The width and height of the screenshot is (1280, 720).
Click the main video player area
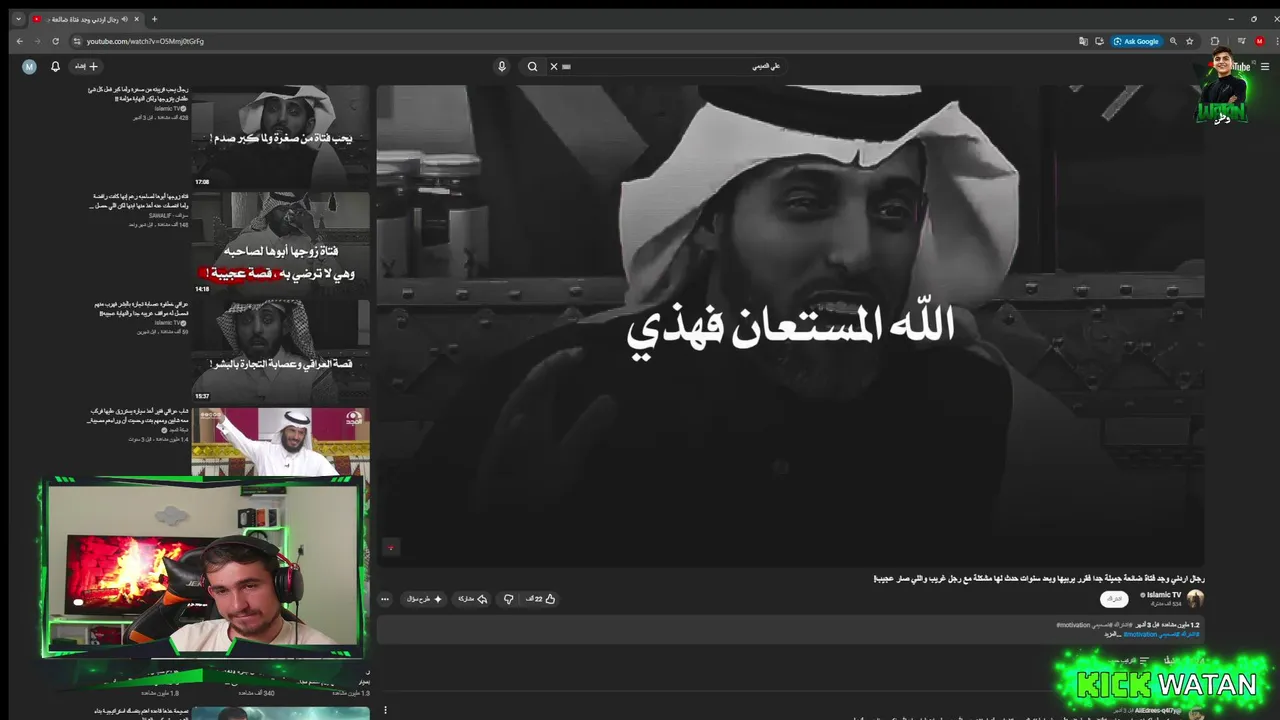pos(790,325)
